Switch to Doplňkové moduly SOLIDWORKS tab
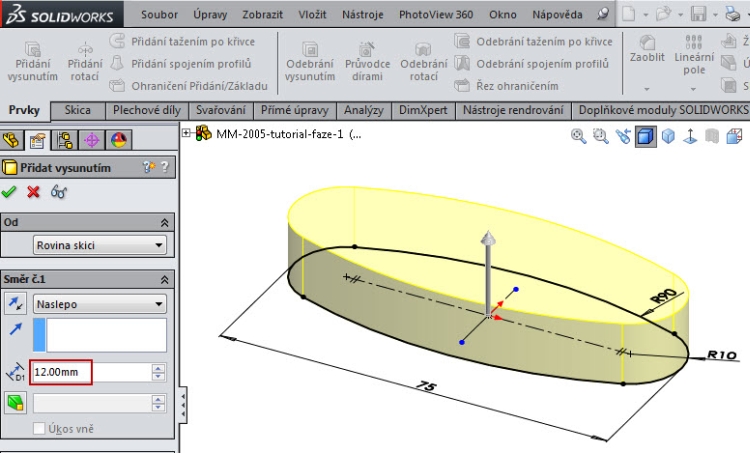750x453 pixels. point(663,110)
